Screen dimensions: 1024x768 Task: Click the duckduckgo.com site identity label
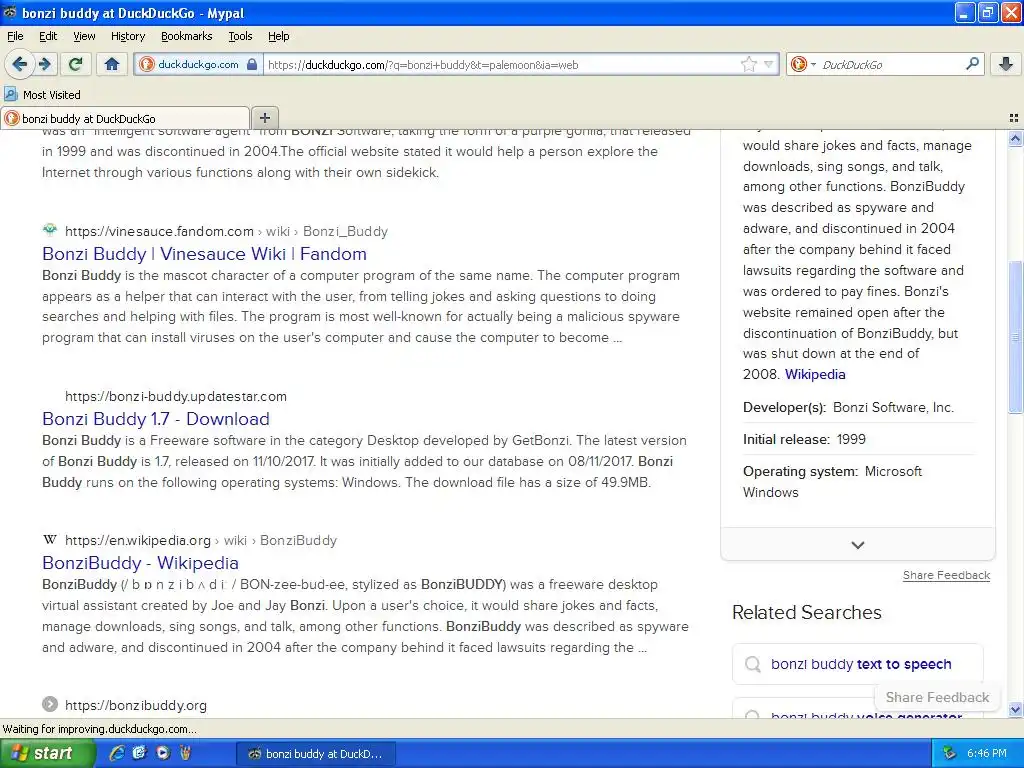click(198, 64)
